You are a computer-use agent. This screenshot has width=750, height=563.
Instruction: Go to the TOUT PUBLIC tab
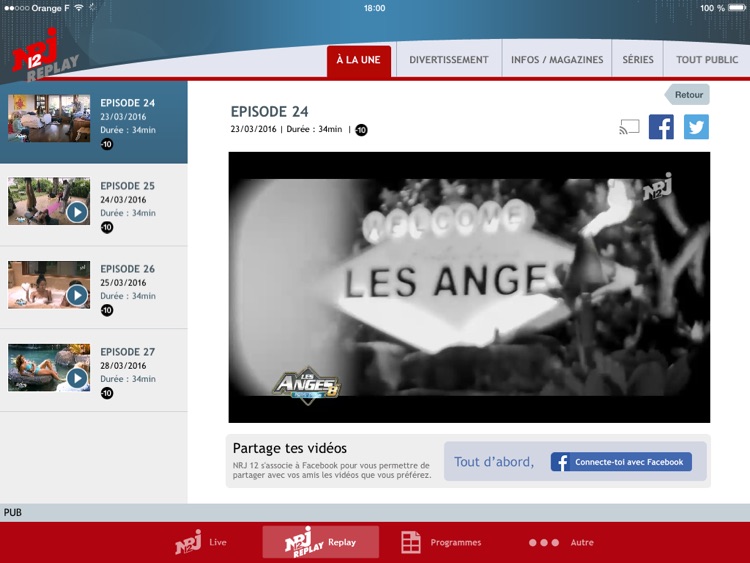coord(706,60)
